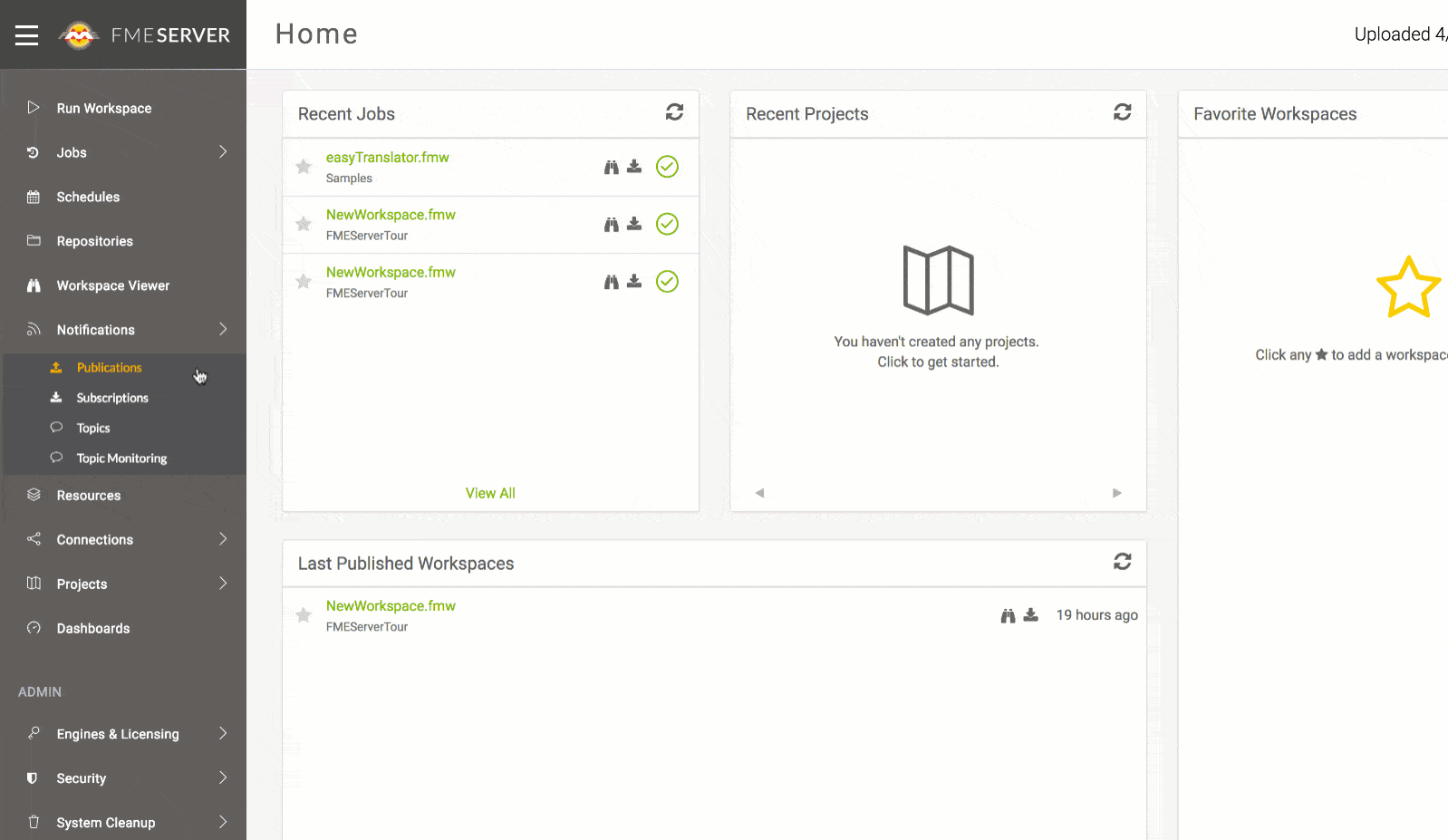Refresh Last Published Workspaces panel
The width and height of the screenshot is (1448, 840).
(1122, 562)
